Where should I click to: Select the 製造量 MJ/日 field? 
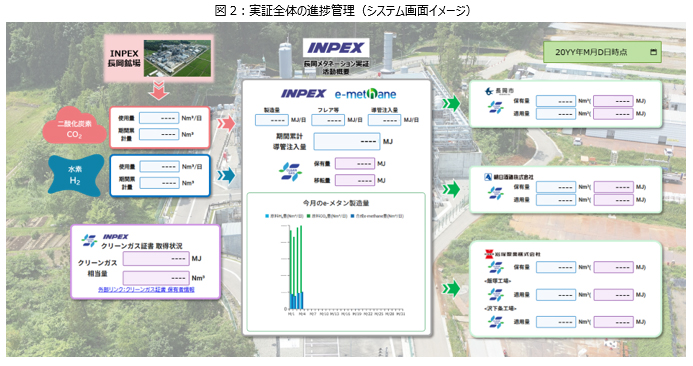[x=272, y=120]
